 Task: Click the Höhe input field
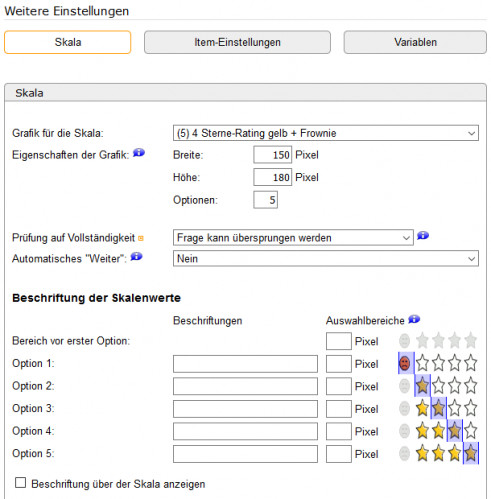click(272, 177)
